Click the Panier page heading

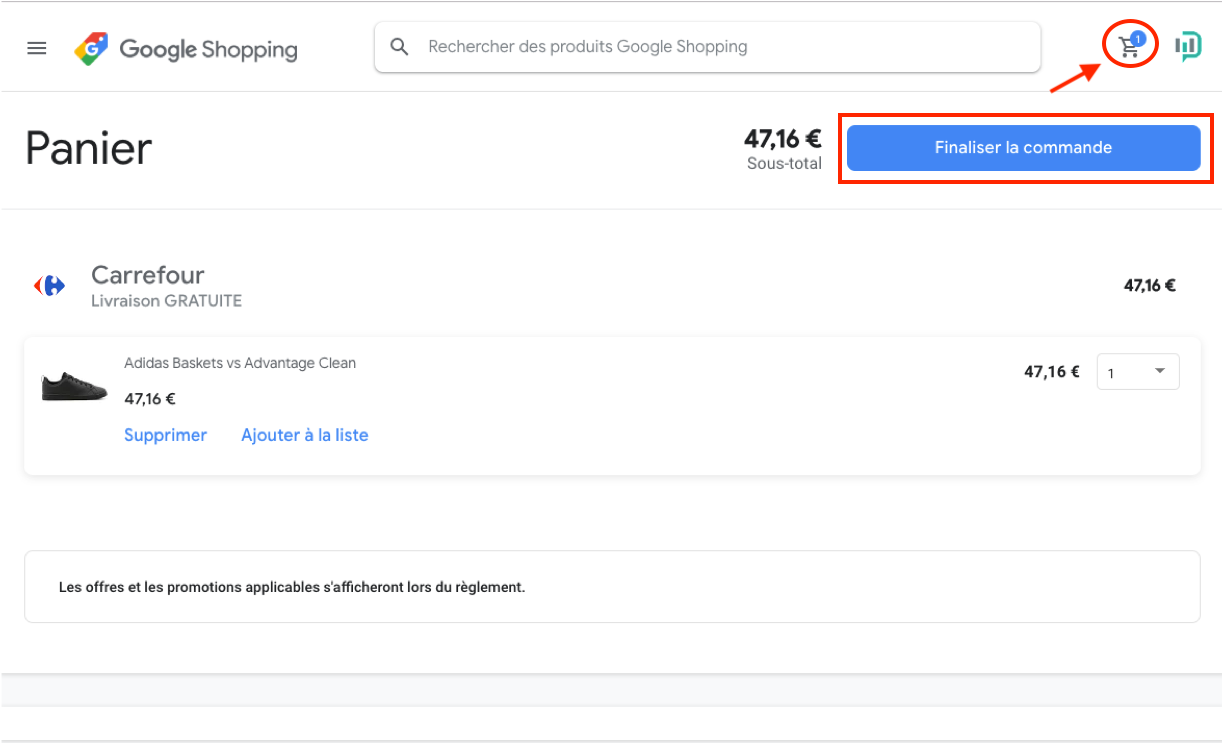coord(89,148)
